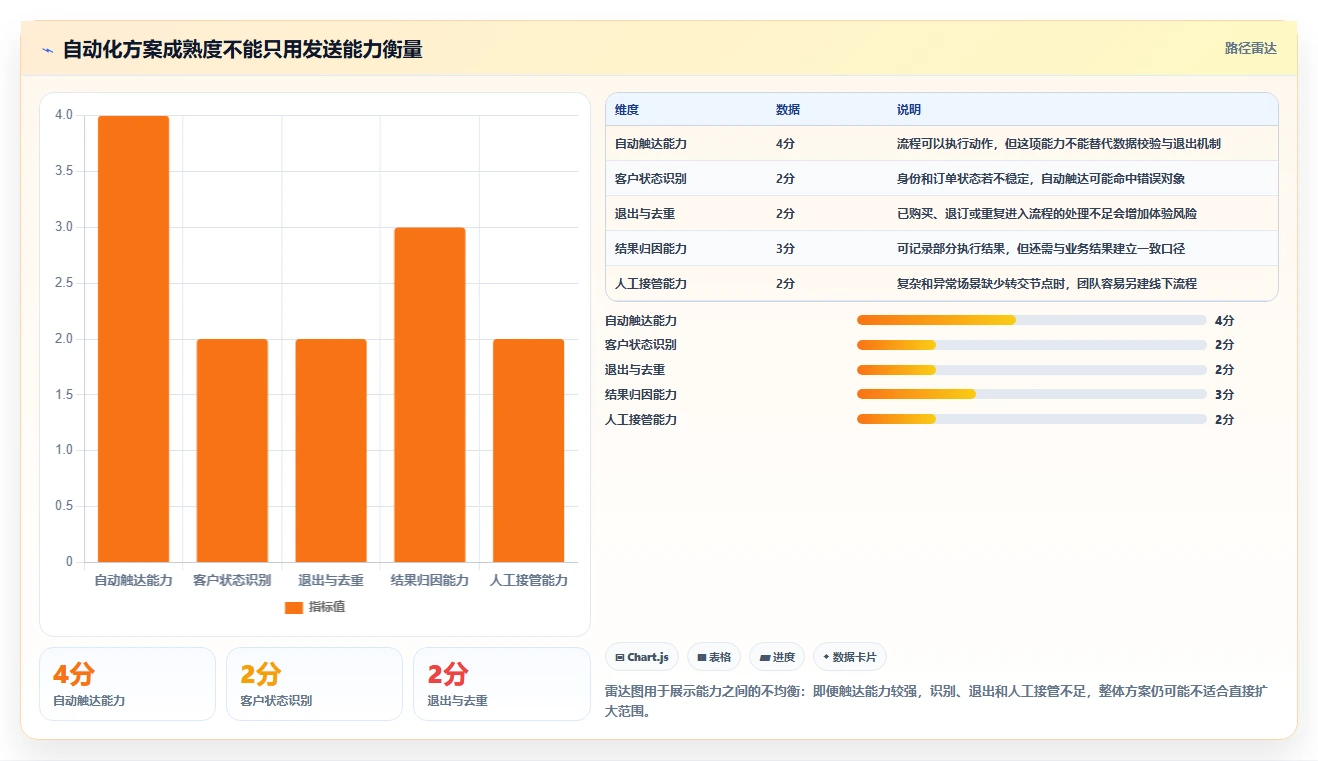Click the 表格 chip
Screen dimensions: 1318x761
714,657
